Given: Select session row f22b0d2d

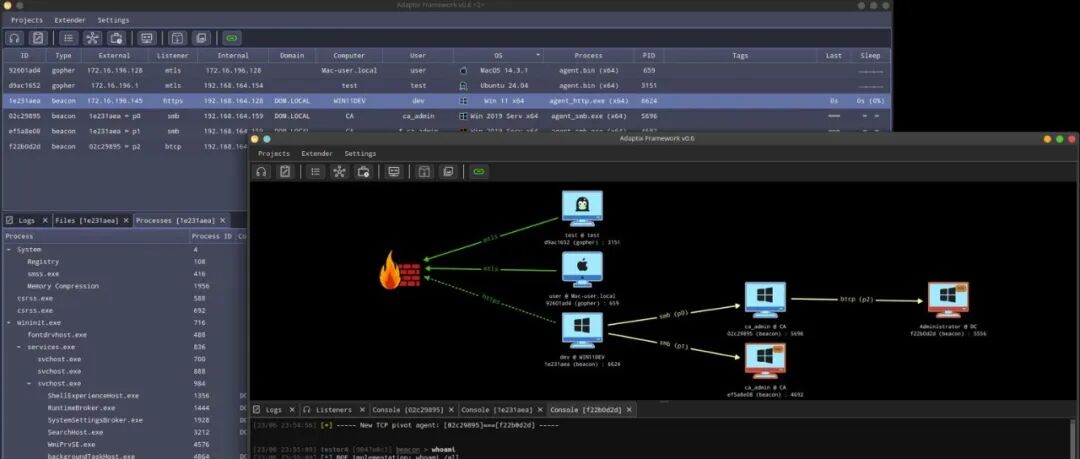Looking at the screenshot, I should pyautogui.click(x=126, y=146).
